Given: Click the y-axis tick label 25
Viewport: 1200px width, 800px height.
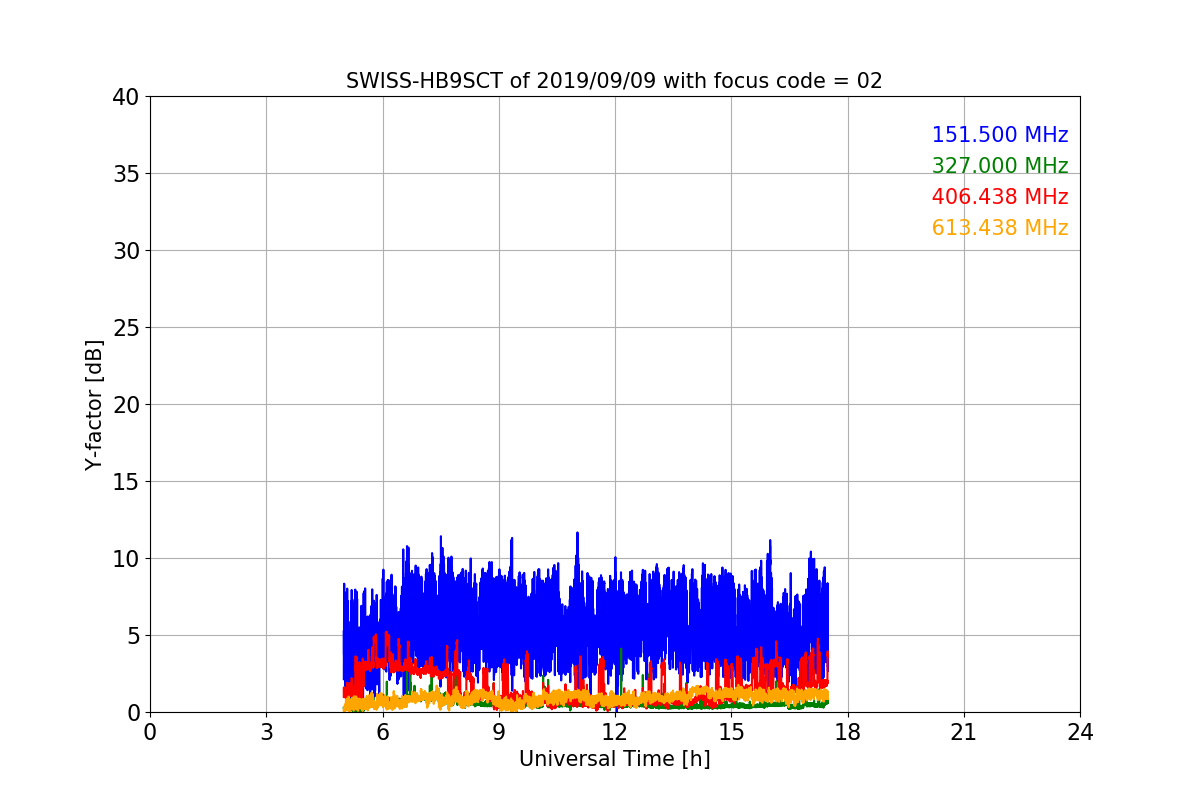Looking at the screenshot, I should [125, 328].
